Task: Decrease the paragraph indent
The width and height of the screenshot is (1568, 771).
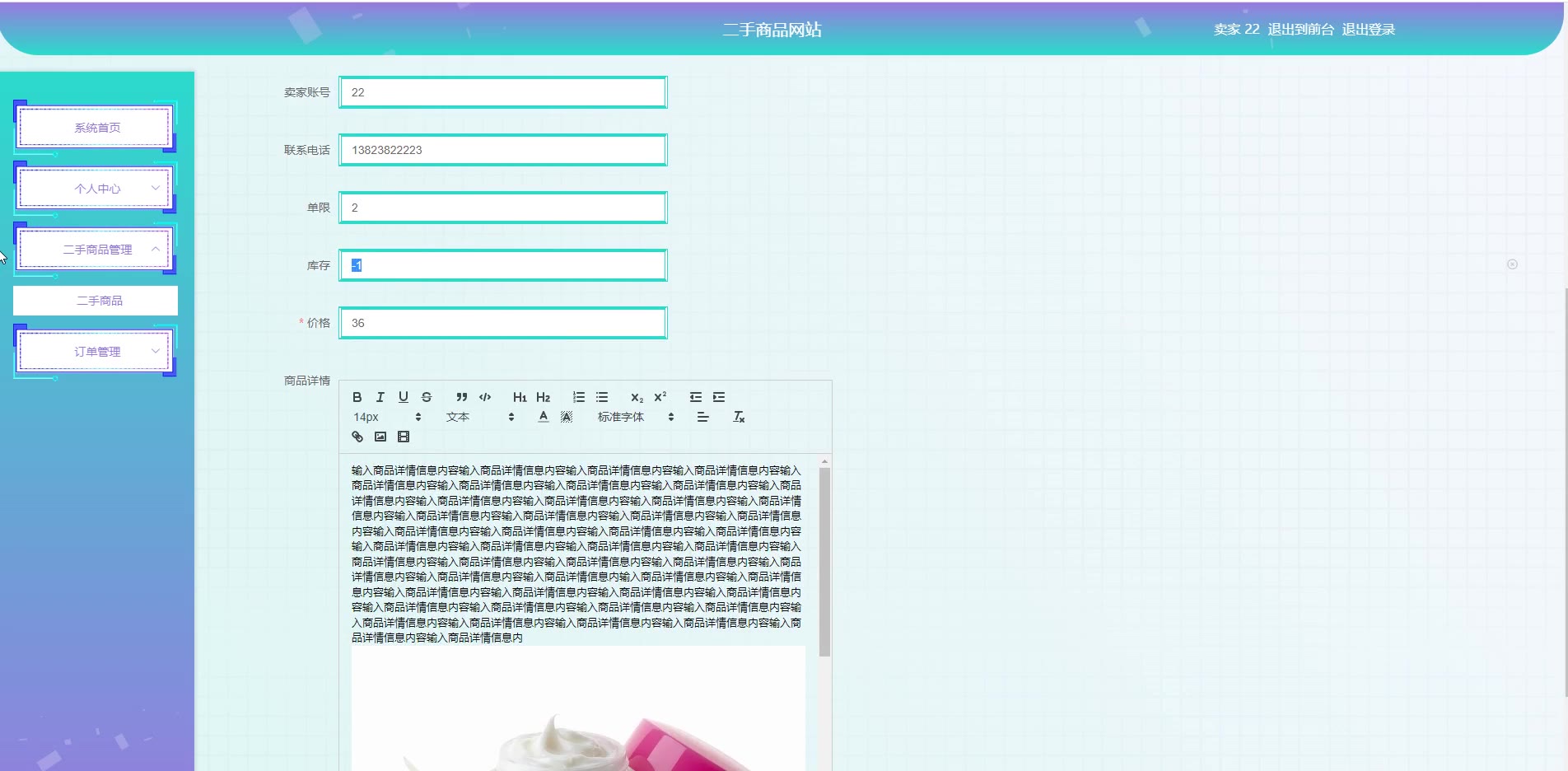Action: coord(696,397)
